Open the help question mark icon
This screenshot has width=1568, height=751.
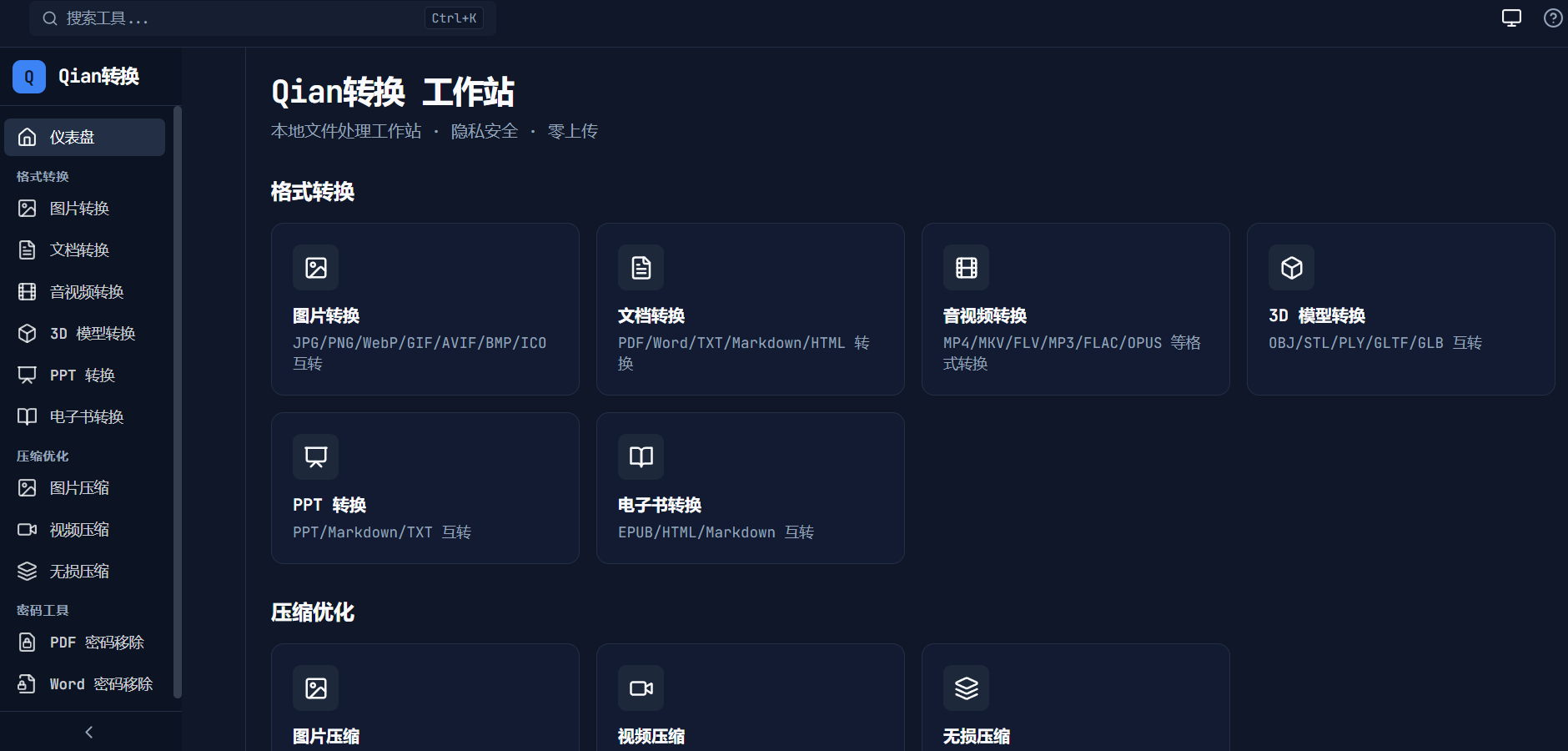(x=1553, y=18)
